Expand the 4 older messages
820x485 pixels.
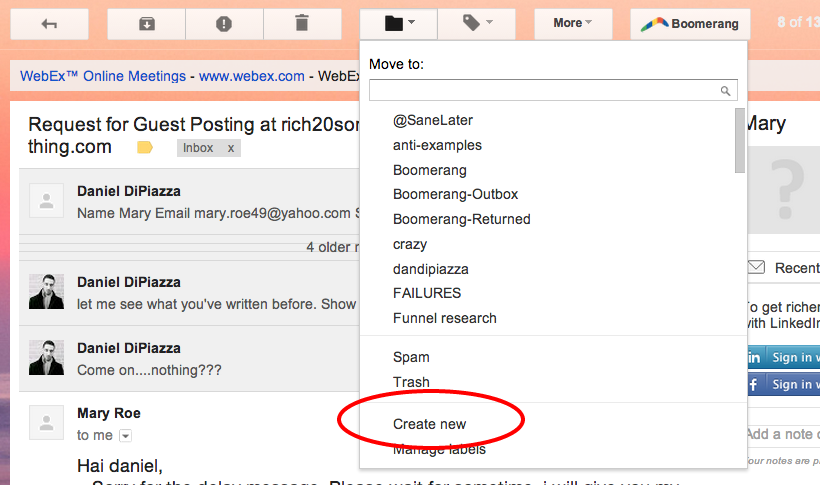330,246
